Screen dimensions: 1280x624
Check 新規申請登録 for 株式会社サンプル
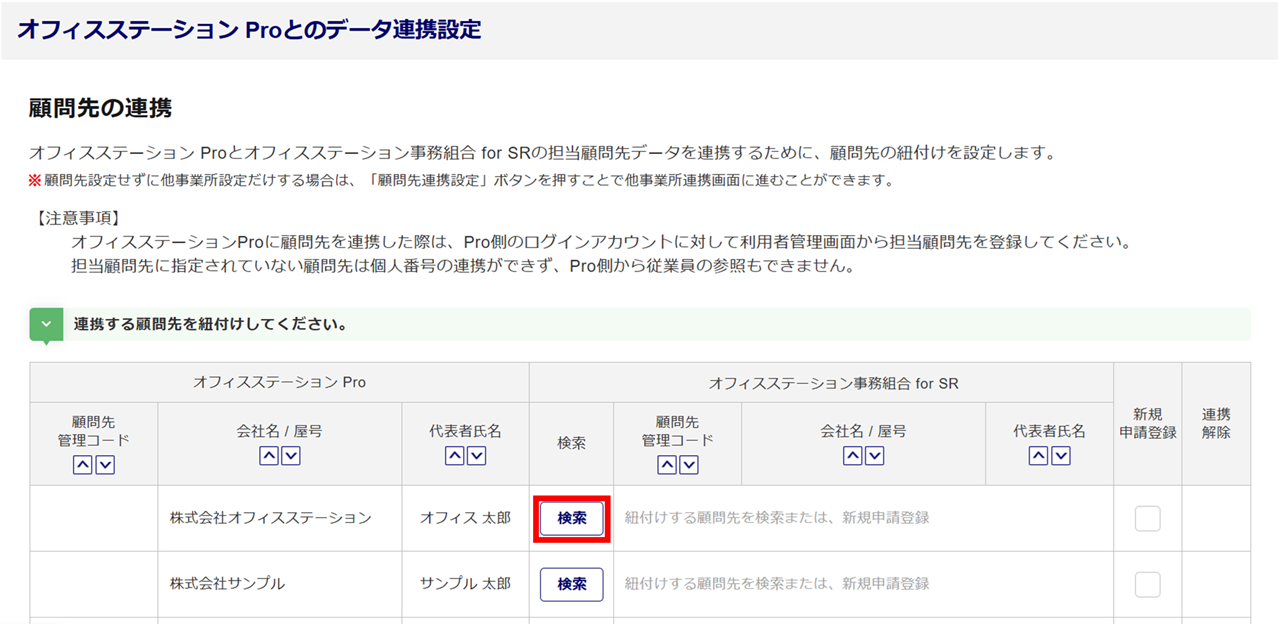(1148, 584)
